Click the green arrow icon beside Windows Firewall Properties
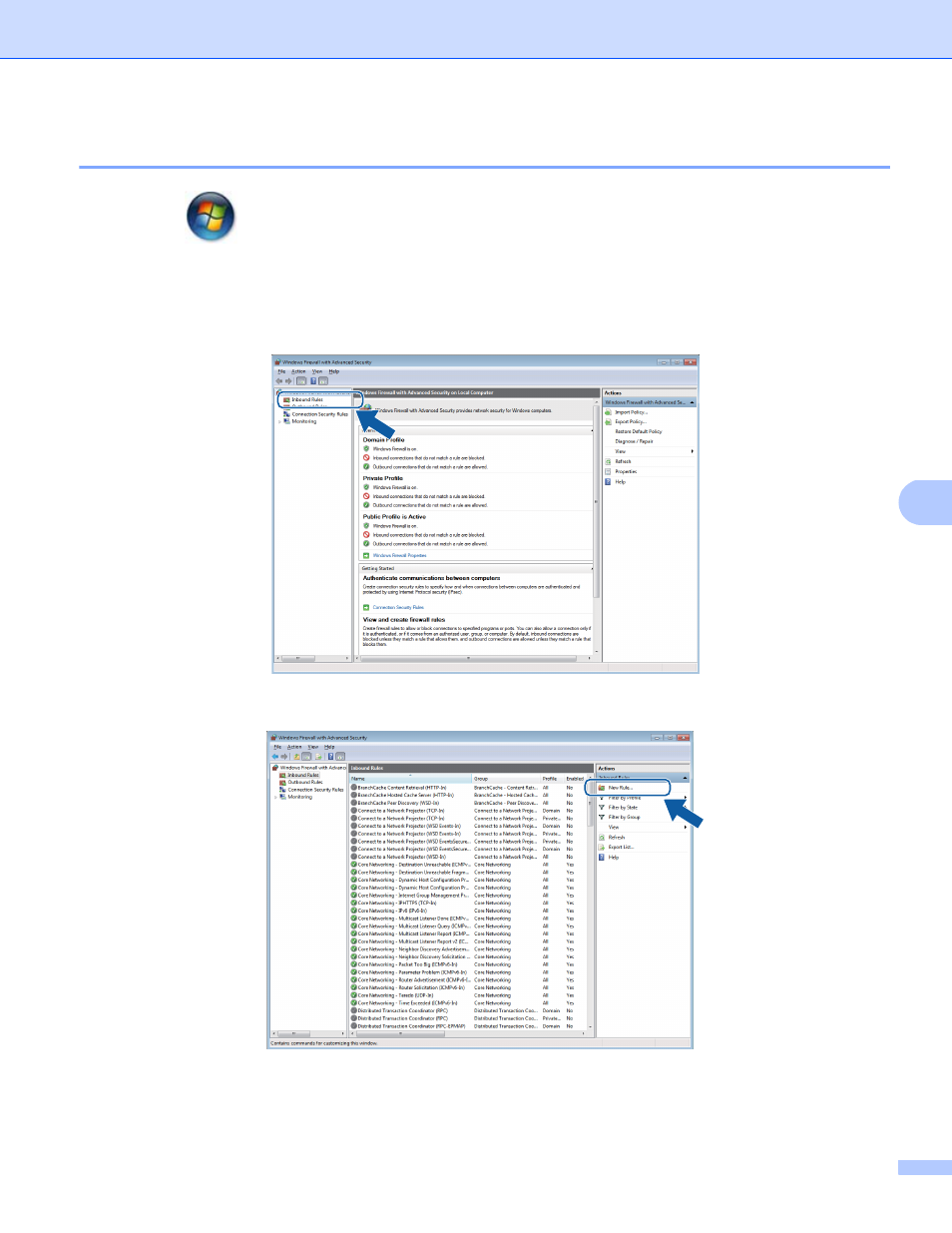 (366, 555)
